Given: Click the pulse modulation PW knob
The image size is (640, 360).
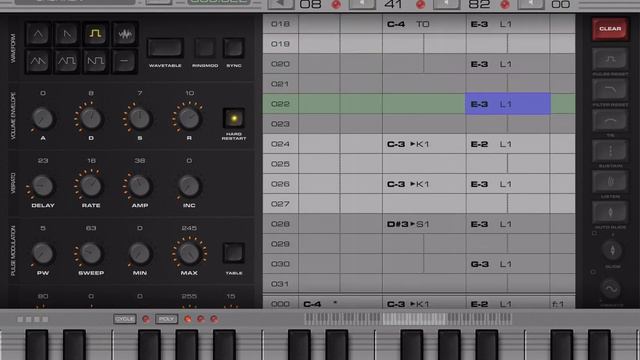Looking at the screenshot, I should click(42, 253).
